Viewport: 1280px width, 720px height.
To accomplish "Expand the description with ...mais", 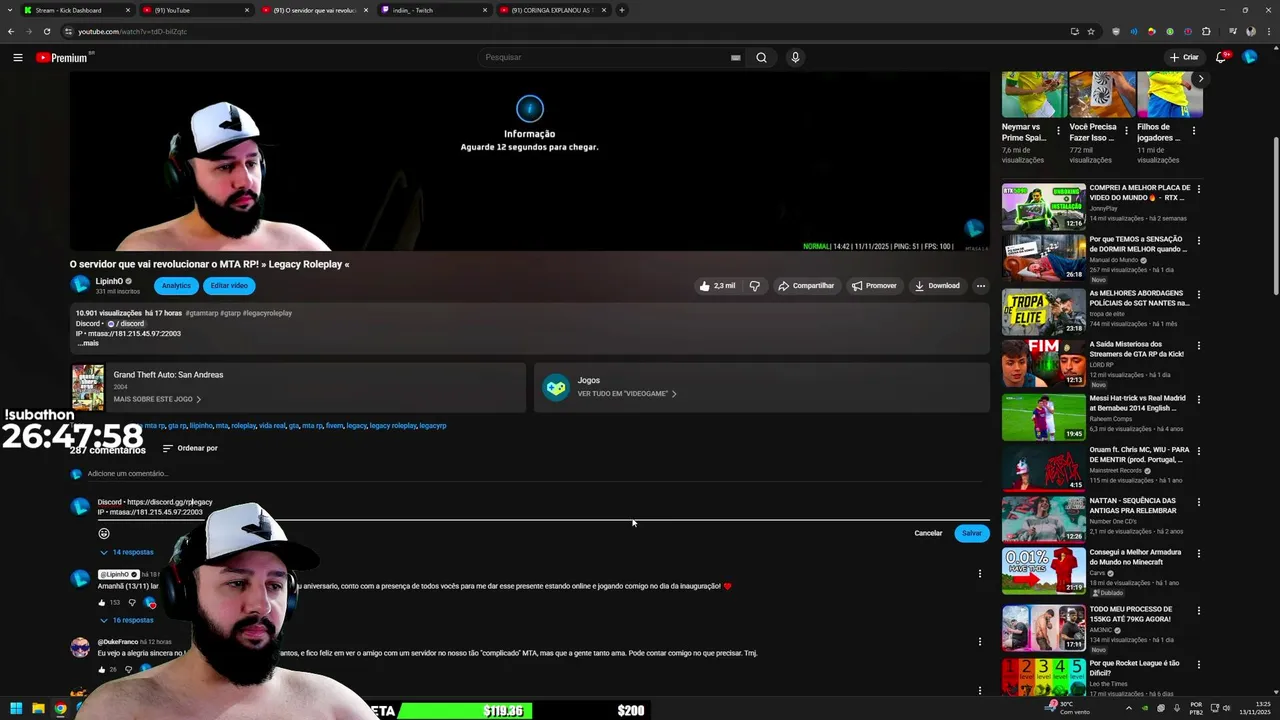I will 88,343.
